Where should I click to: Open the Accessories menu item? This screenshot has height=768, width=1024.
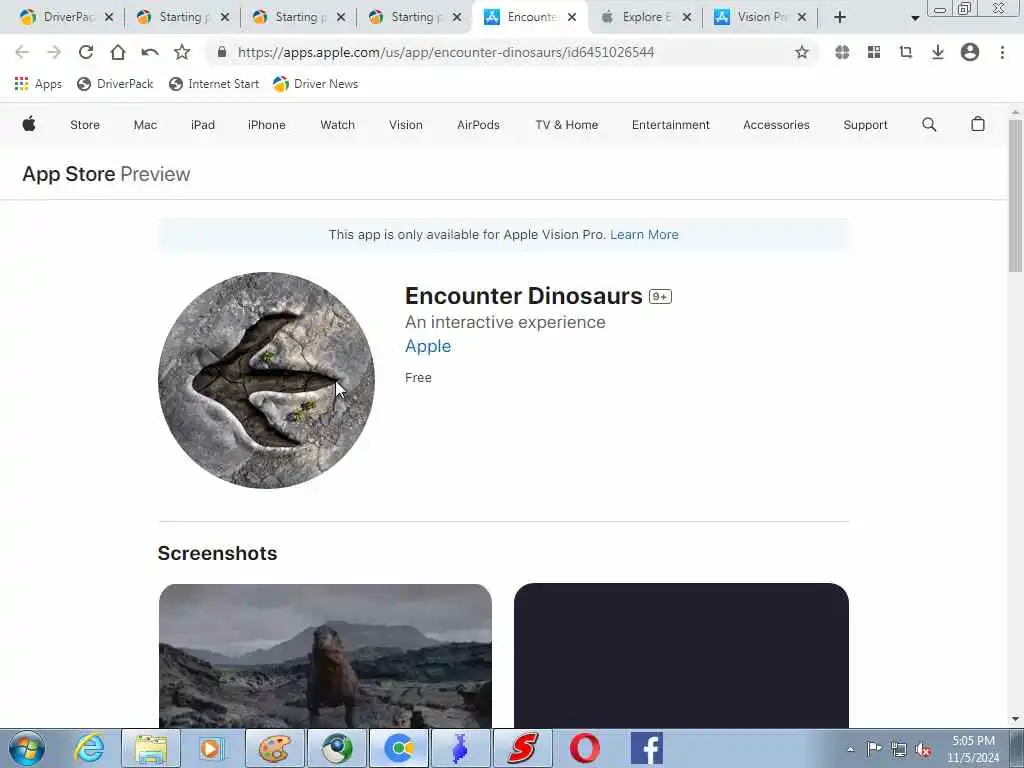[776, 125]
